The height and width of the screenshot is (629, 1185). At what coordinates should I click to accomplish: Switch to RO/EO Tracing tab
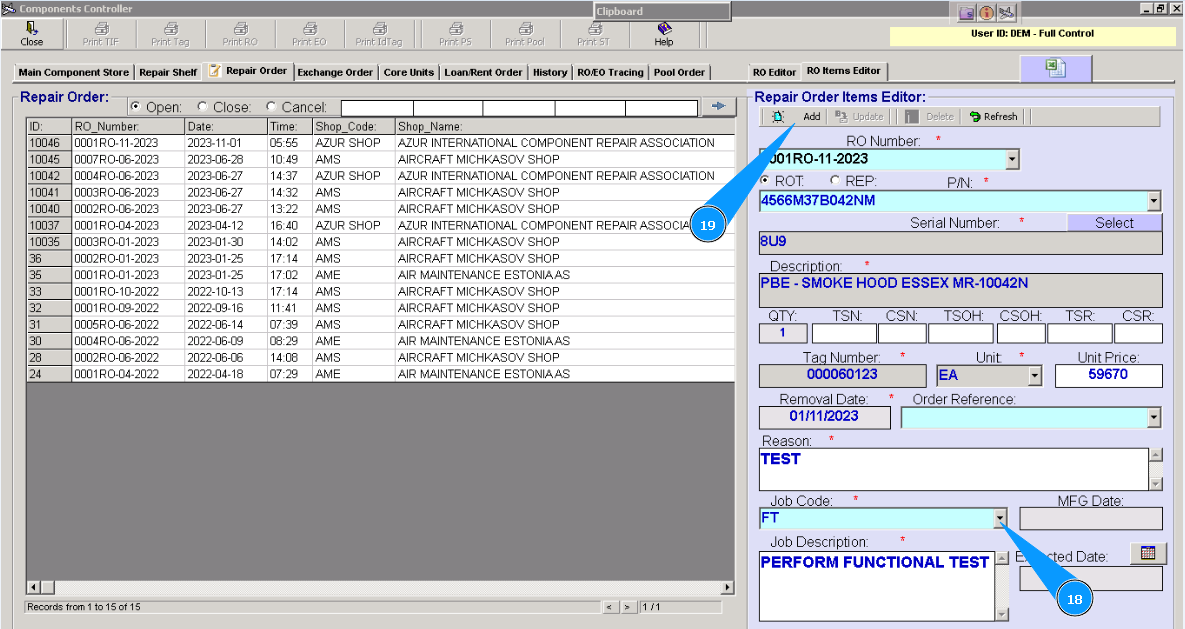tap(611, 73)
